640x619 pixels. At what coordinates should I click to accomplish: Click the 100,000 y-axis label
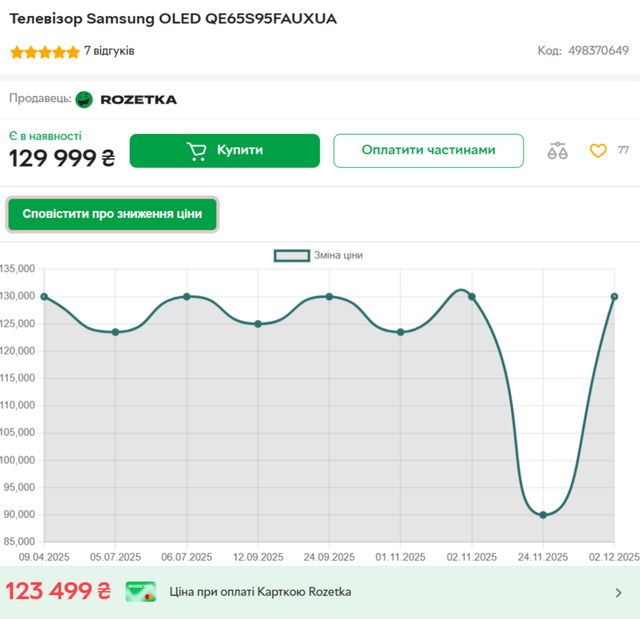click(18, 460)
